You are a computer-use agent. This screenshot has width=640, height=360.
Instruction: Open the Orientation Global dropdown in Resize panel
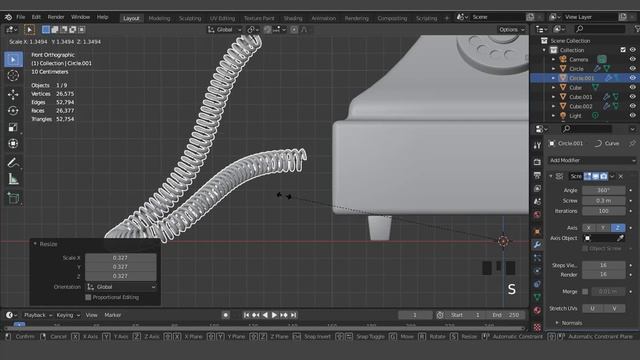coord(121,287)
